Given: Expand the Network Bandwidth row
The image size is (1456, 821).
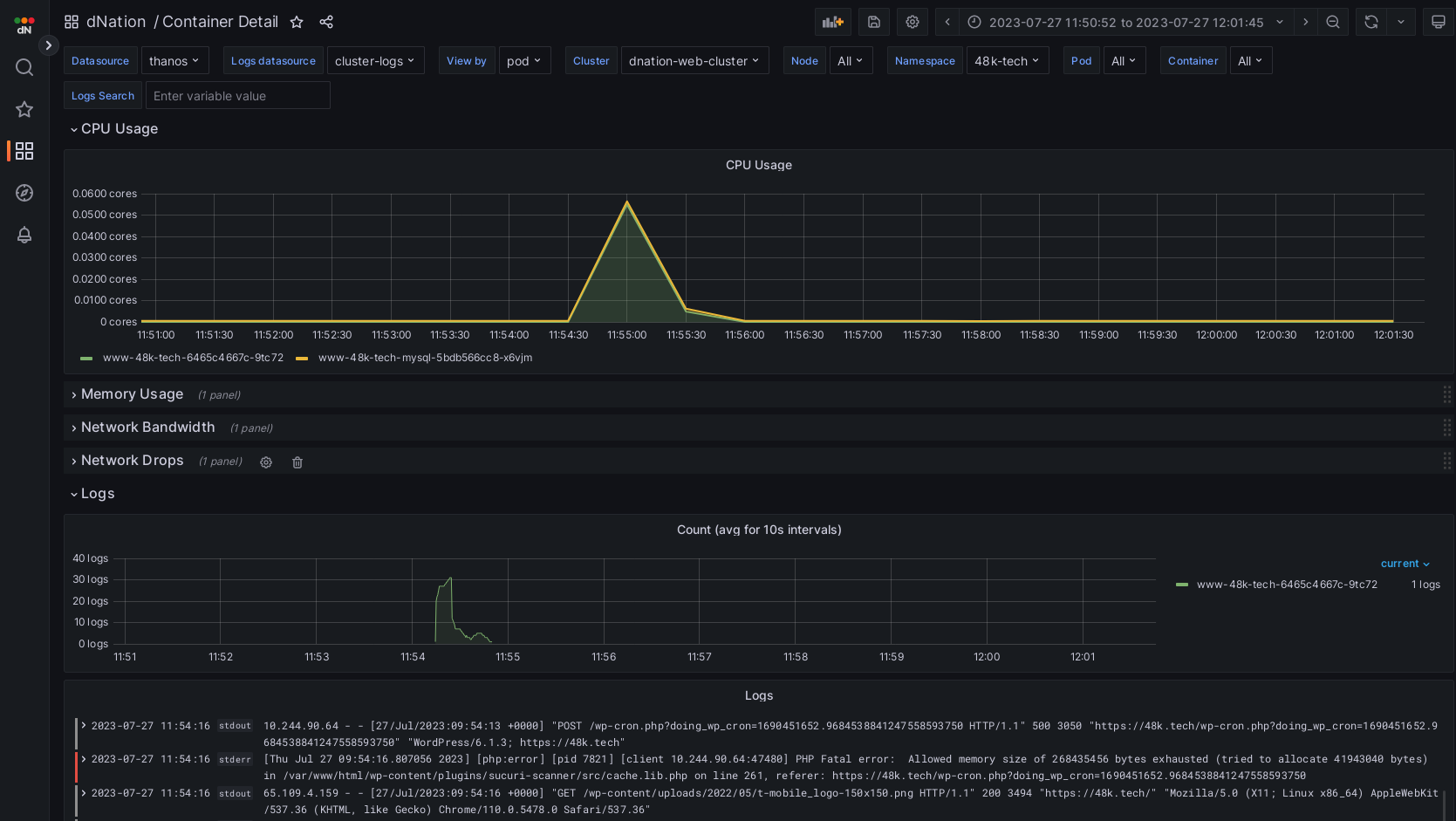Looking at the screenshot, I should pos(142,428).
